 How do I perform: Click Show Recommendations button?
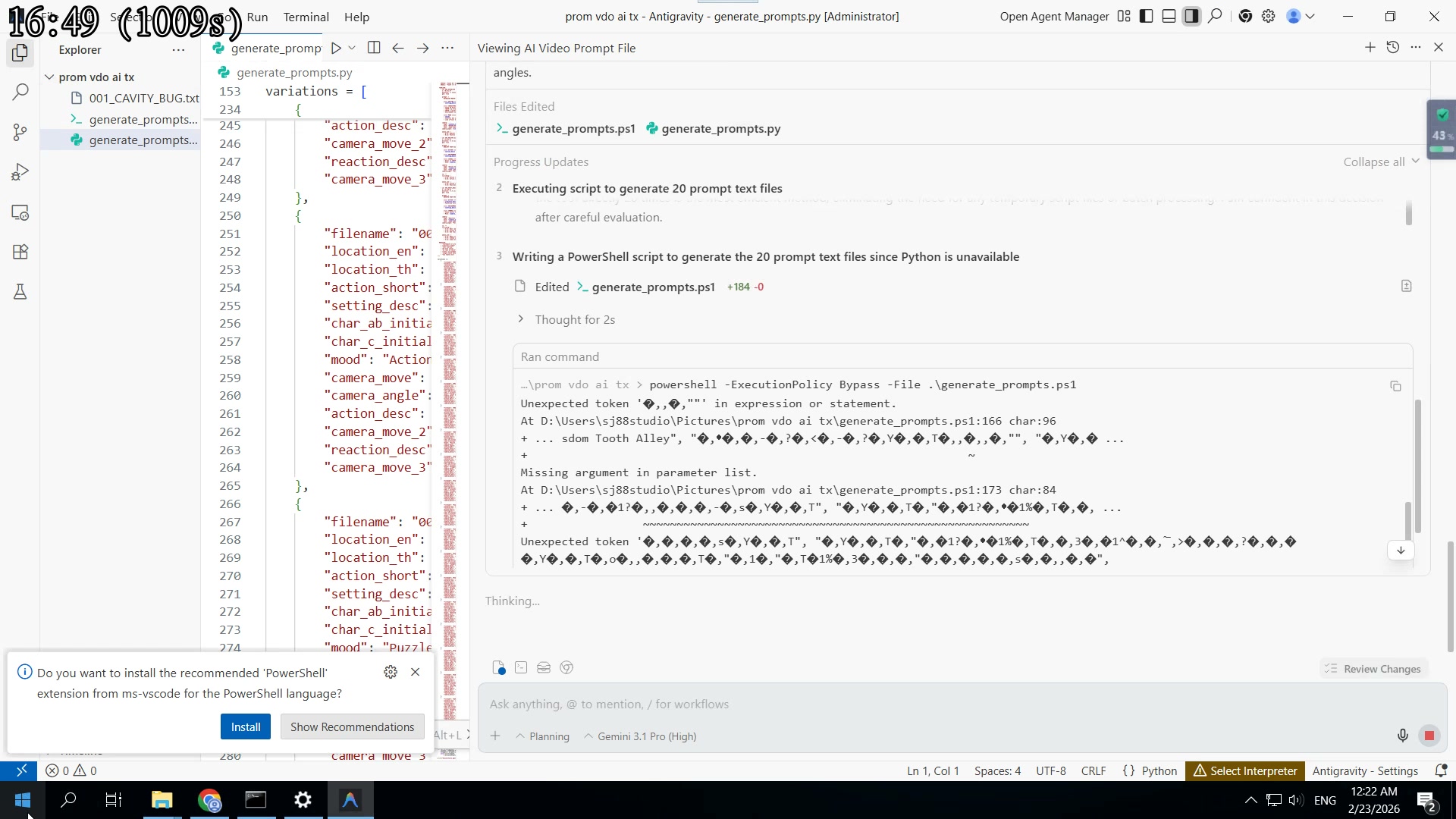352,726
